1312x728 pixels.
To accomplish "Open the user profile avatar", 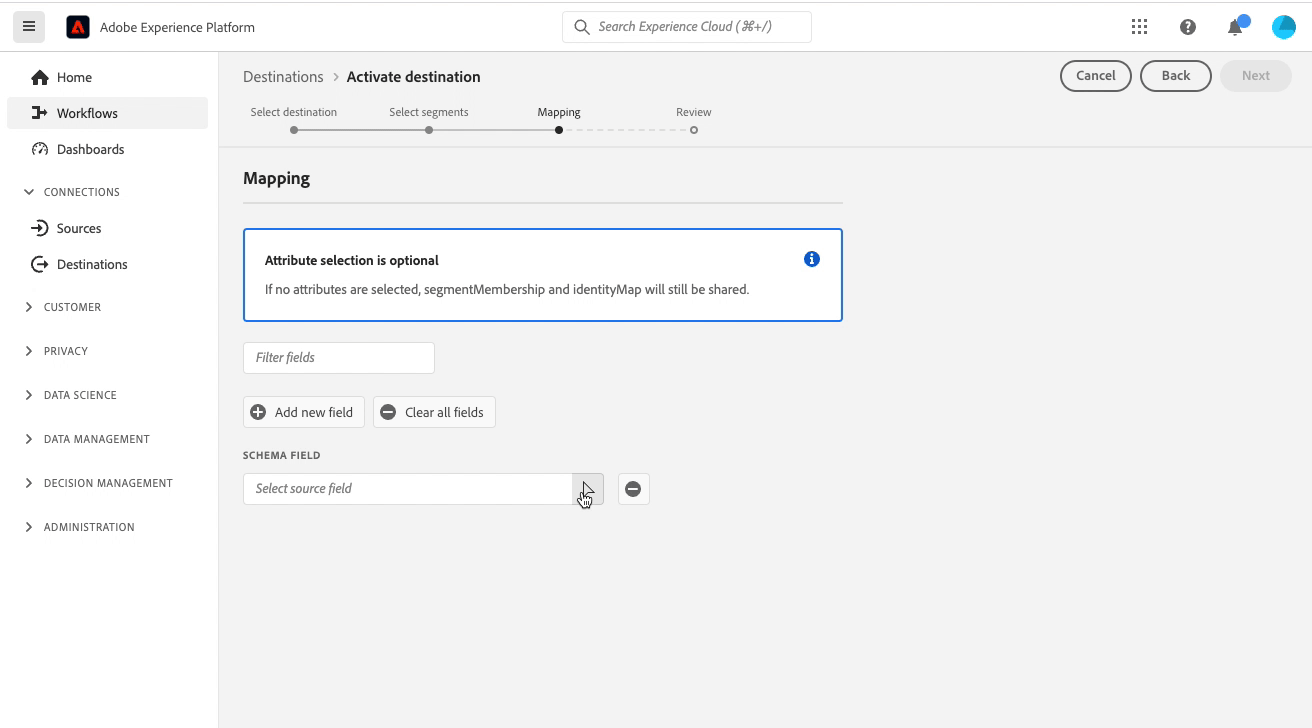I will [1283, 27].
